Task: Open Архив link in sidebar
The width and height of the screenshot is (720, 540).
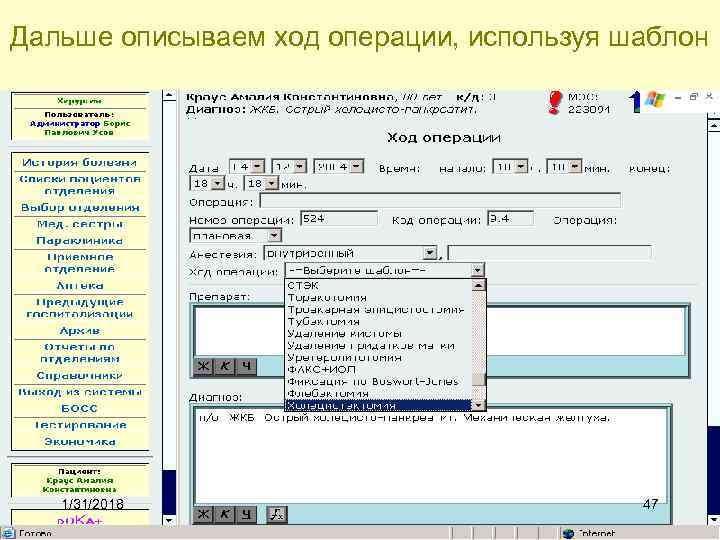Action: (79, 331)
